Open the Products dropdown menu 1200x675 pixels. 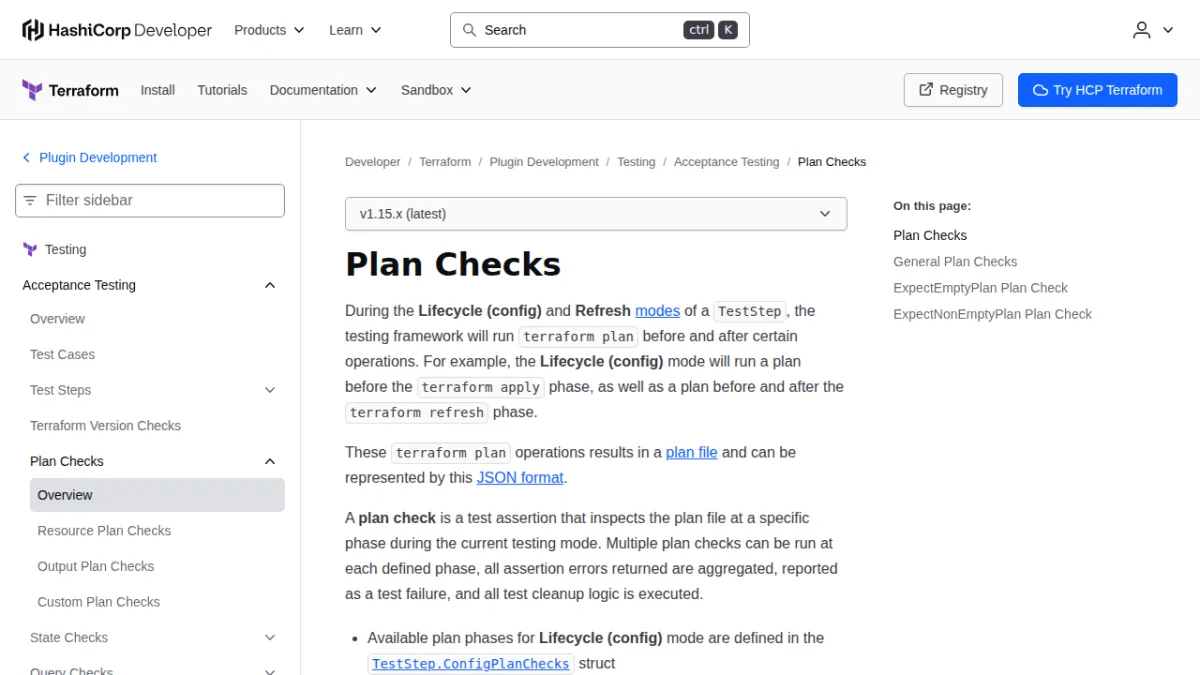269,30
